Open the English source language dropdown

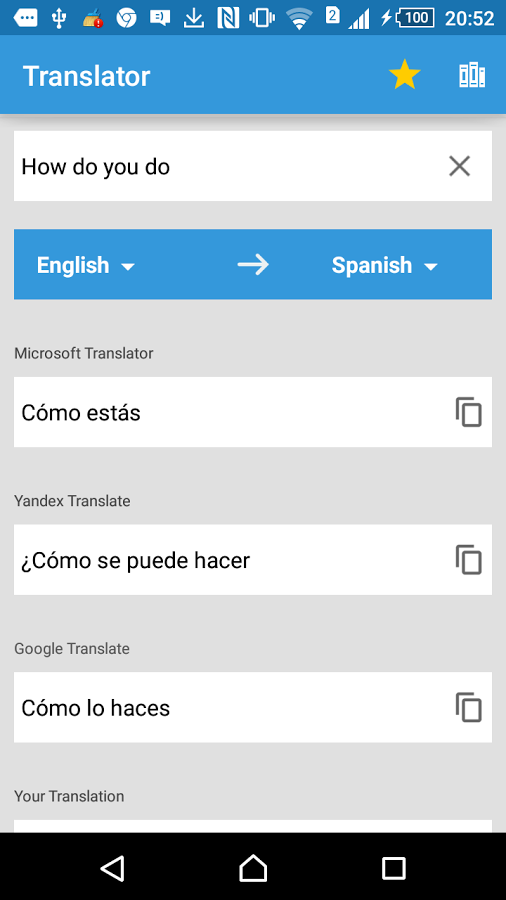pyautogui.click(x=85, y=265)
